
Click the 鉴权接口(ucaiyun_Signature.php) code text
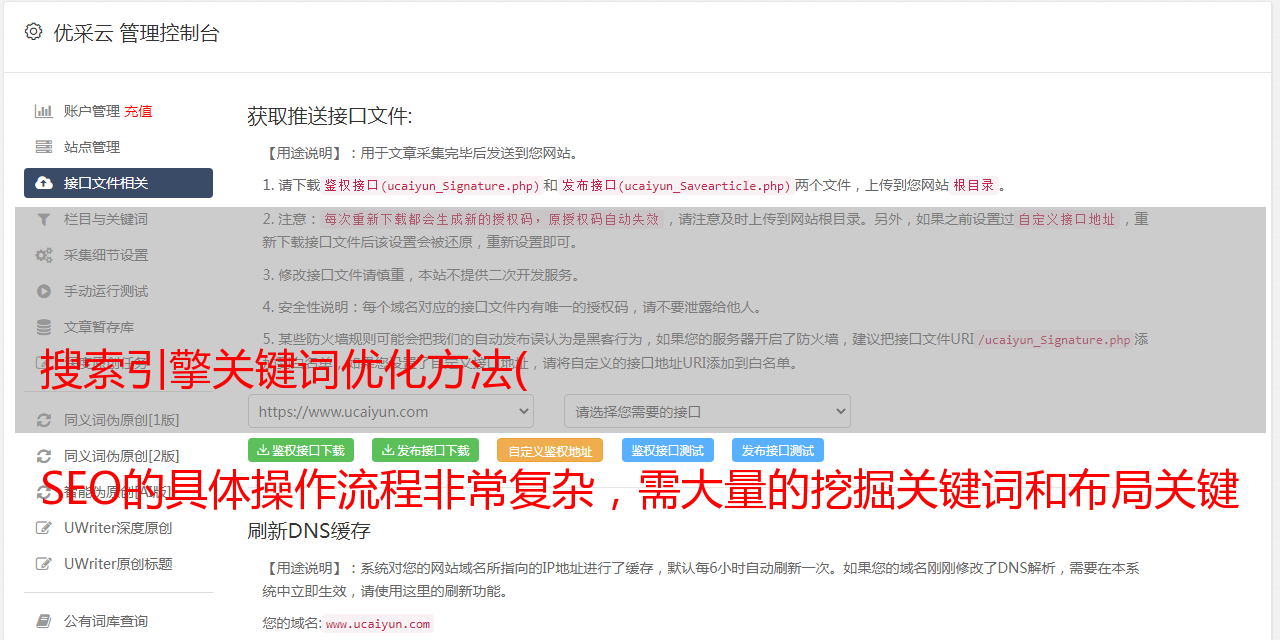431,185
